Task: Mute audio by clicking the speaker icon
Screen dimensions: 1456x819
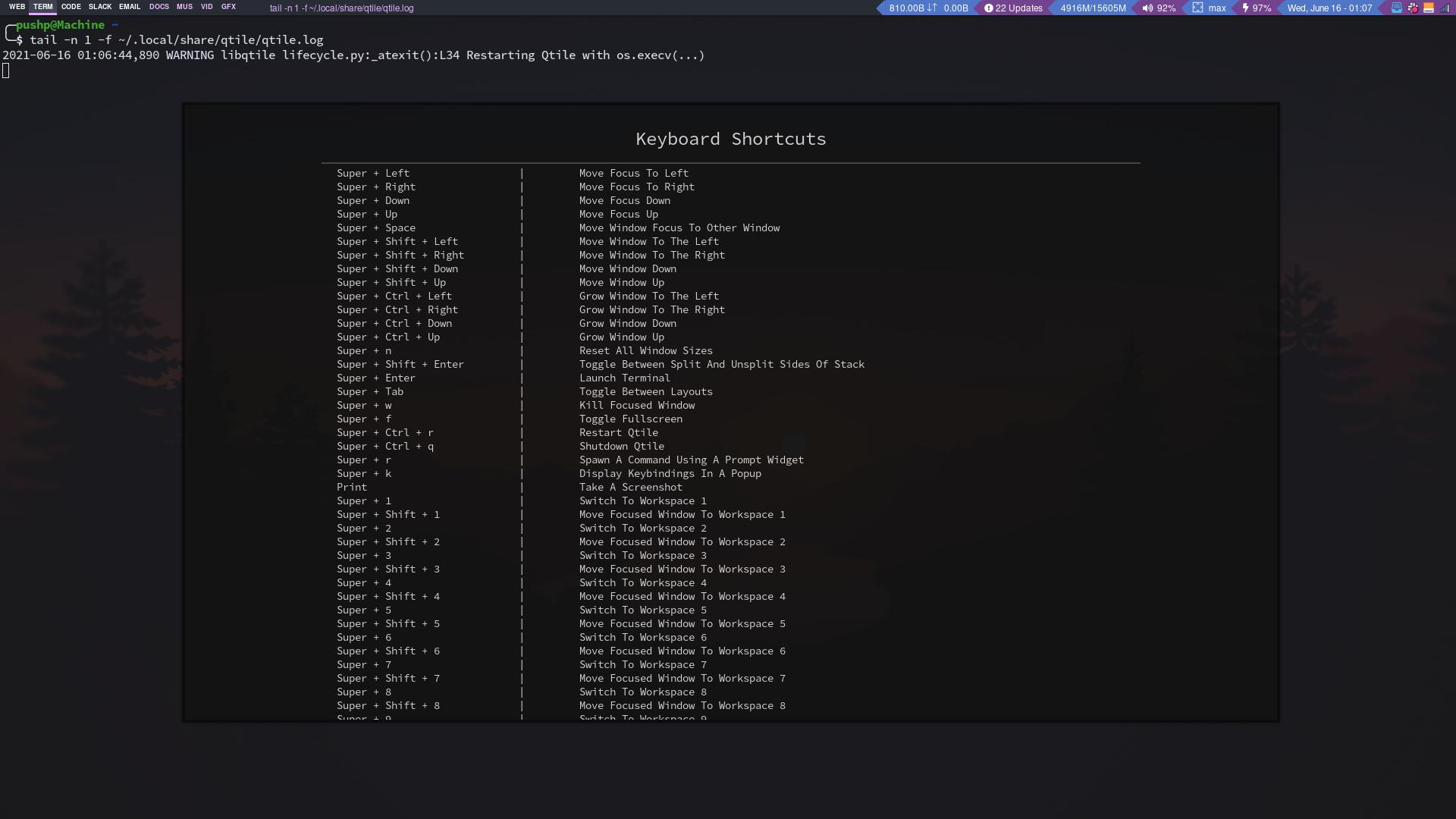Action: click(x=1147, y=8)
